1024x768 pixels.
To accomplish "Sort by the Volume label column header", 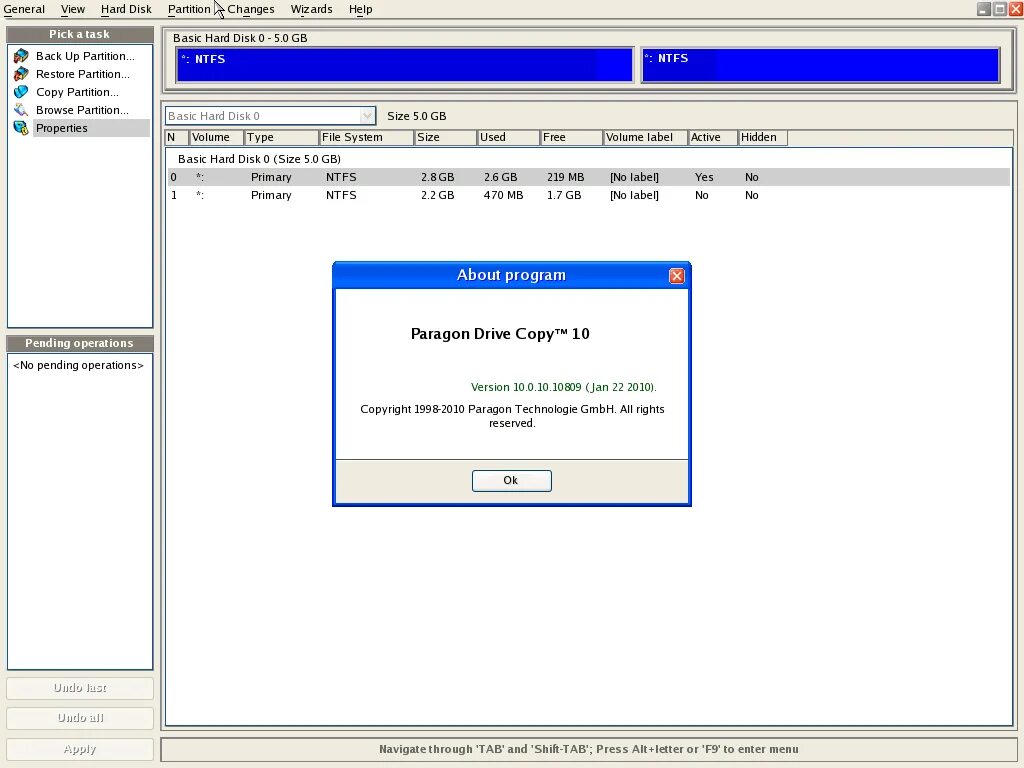I will coord(646,137).
